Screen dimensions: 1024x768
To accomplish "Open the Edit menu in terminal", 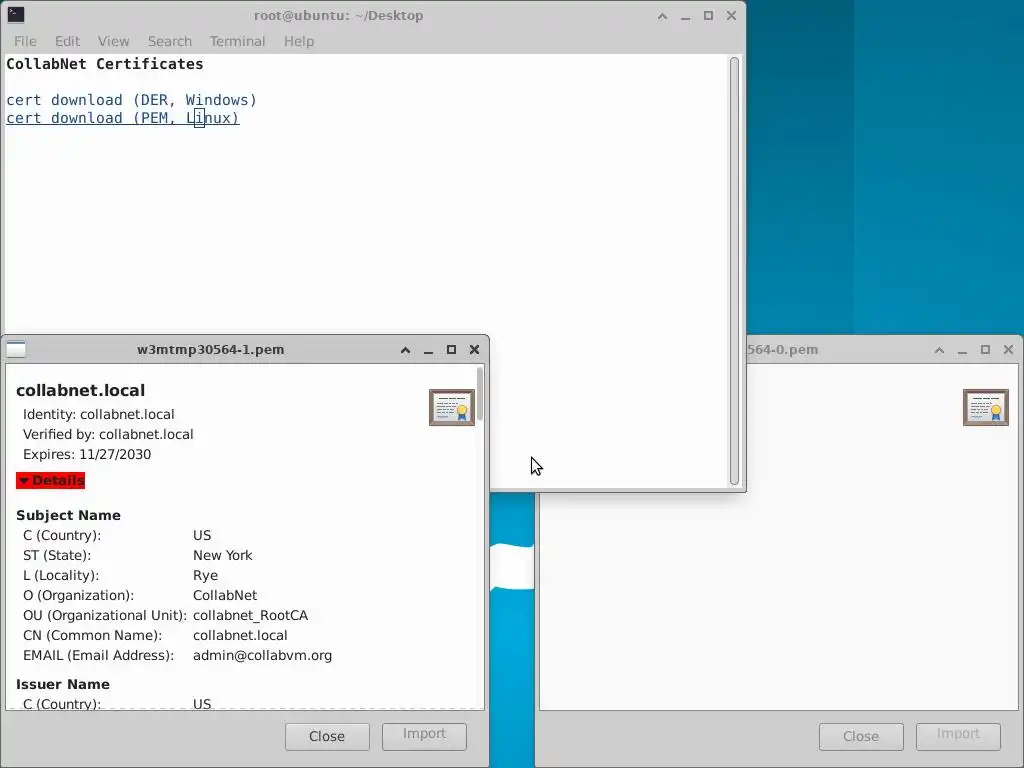I will coord(67,41).
